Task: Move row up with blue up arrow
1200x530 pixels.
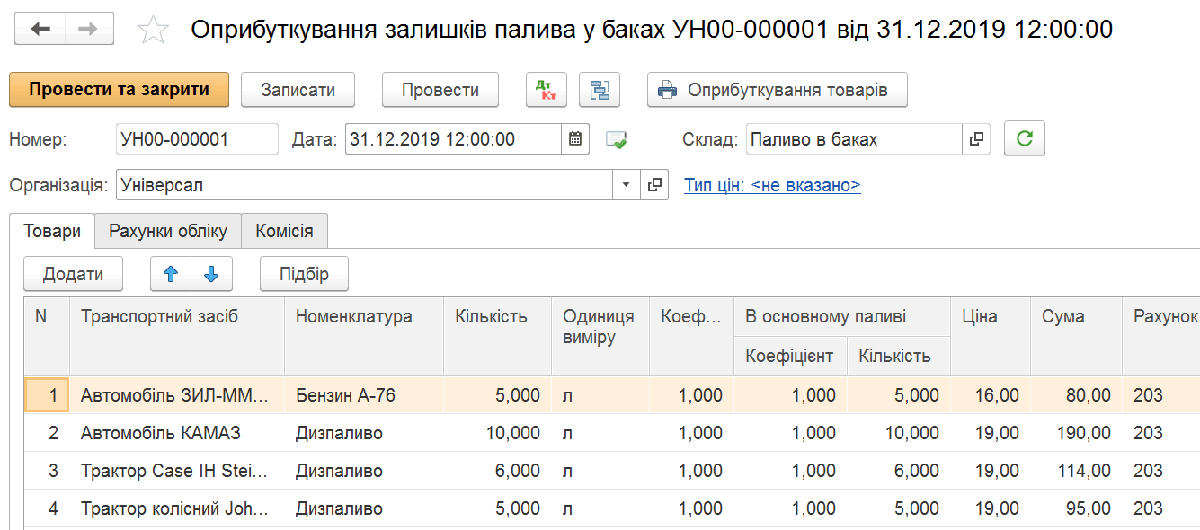Action: tap(170, 274)
